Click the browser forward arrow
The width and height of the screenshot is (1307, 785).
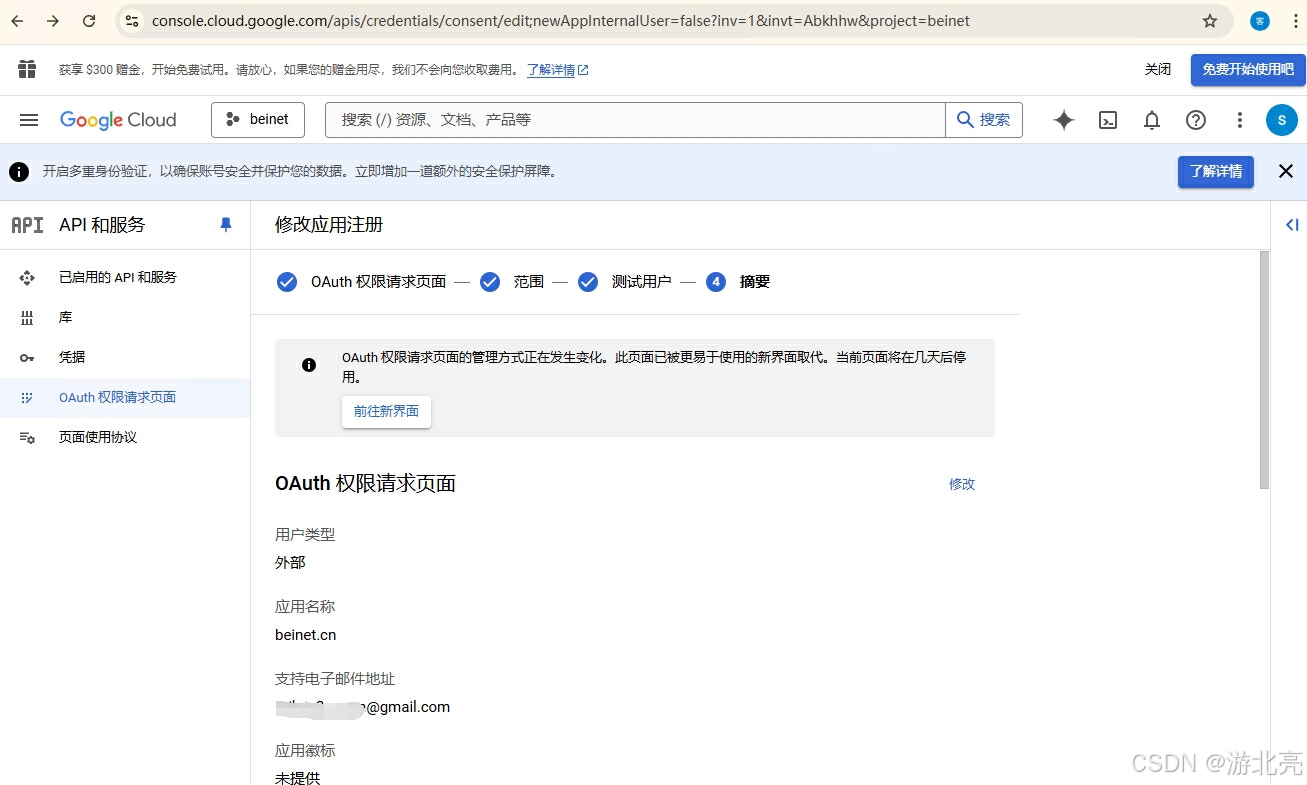(53, 21)
